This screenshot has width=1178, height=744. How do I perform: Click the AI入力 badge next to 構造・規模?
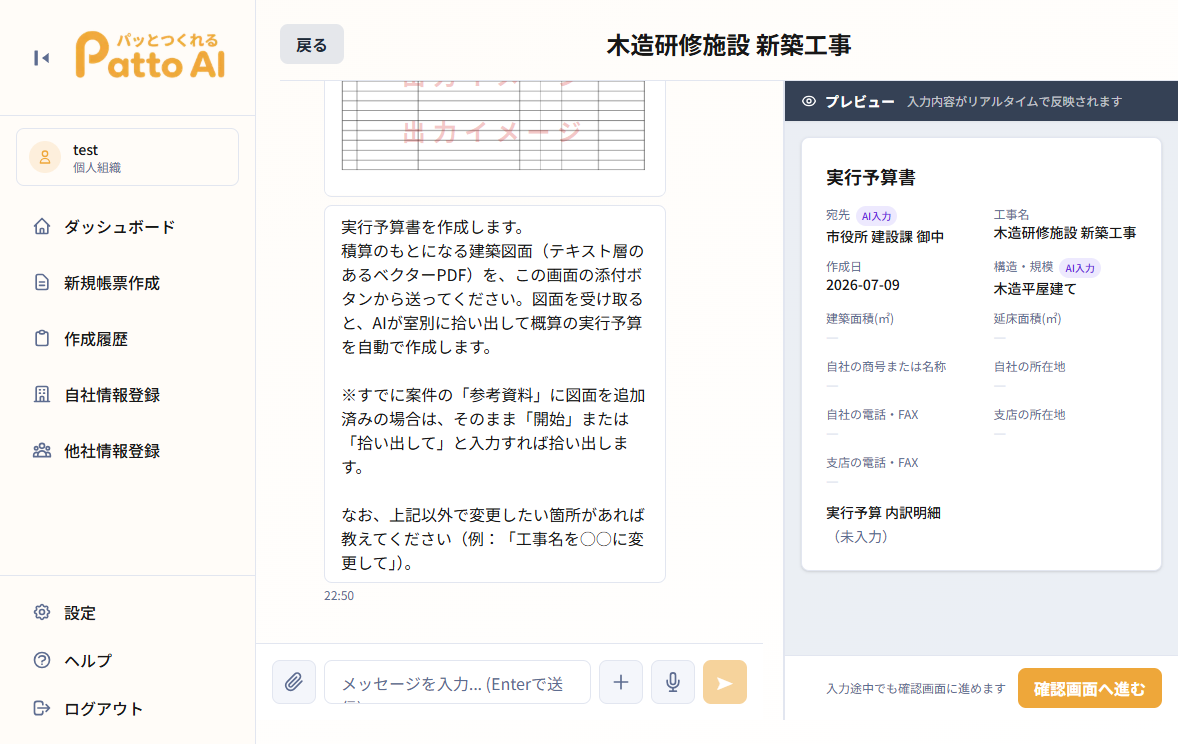1080,268
